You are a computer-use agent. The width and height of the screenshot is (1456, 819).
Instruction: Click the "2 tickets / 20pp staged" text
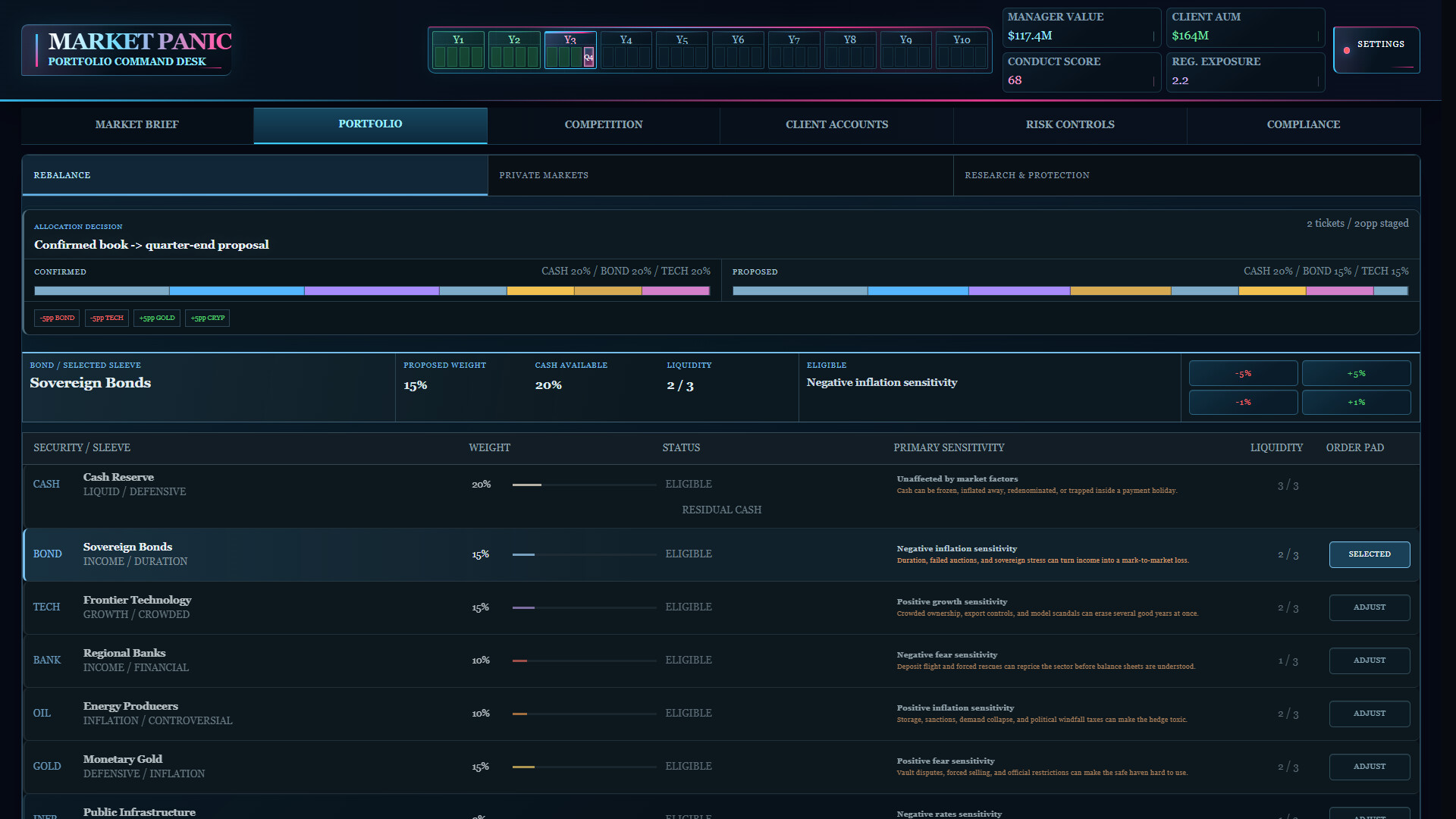[x=1357, y=224]
